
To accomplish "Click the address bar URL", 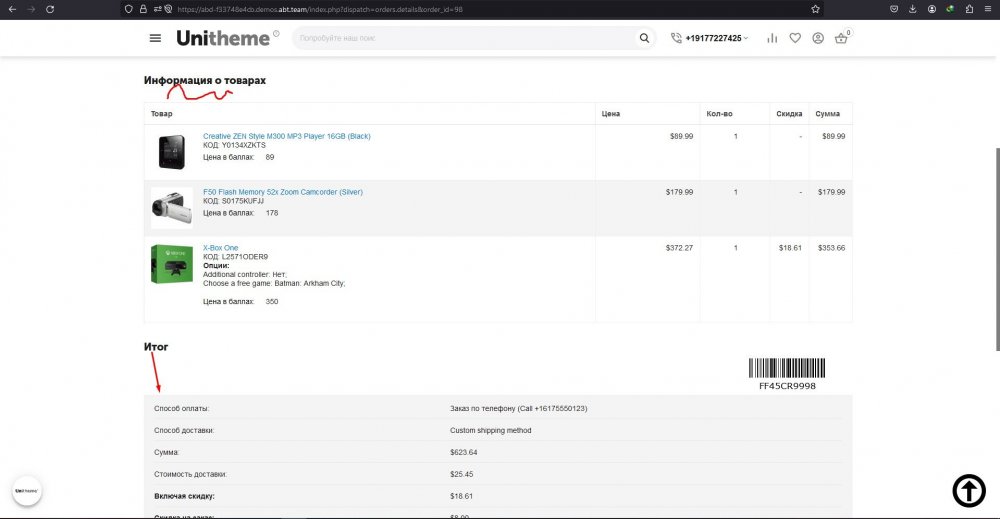I will (x=319, y=10).
